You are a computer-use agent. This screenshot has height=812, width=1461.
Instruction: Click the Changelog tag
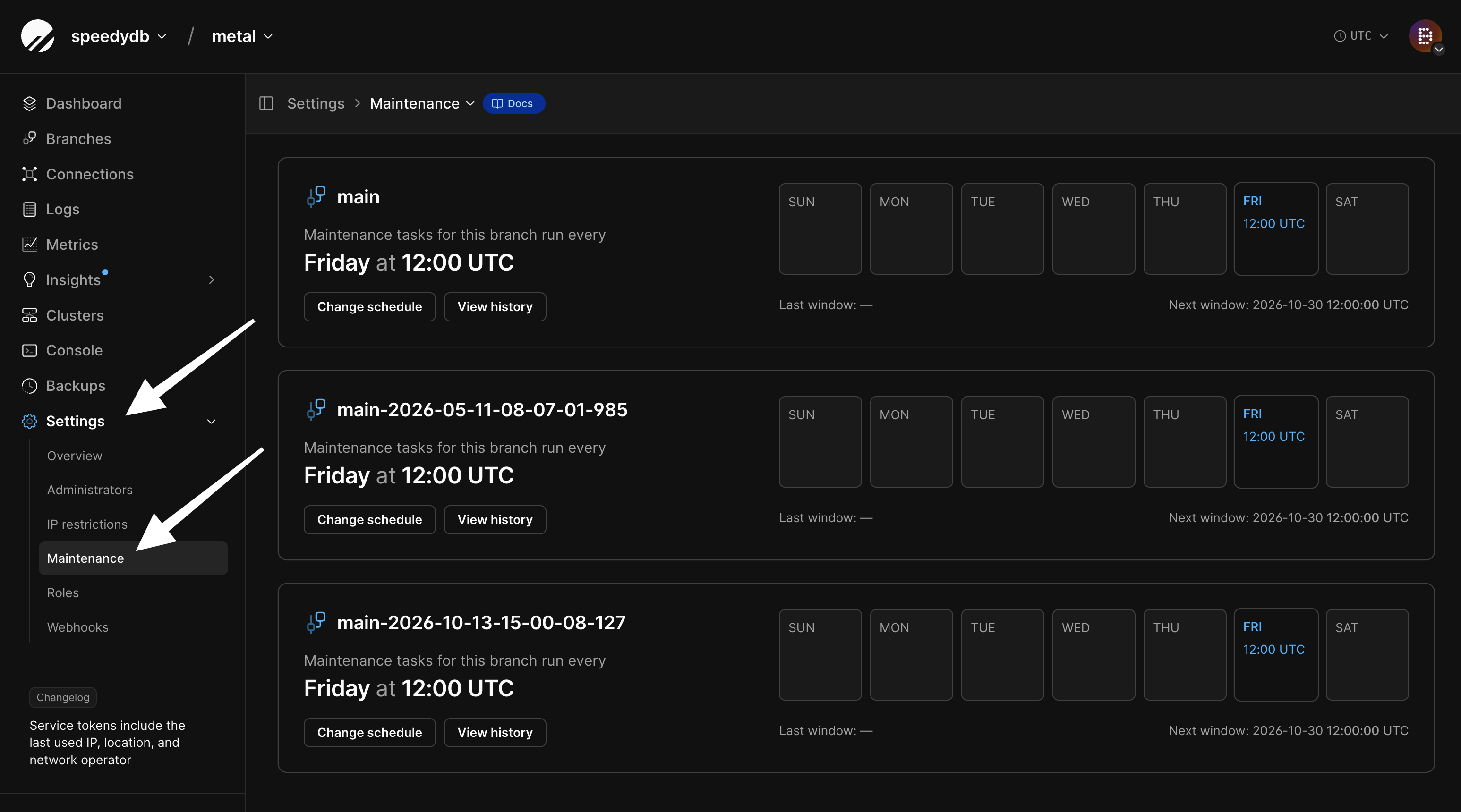(63, 697)
